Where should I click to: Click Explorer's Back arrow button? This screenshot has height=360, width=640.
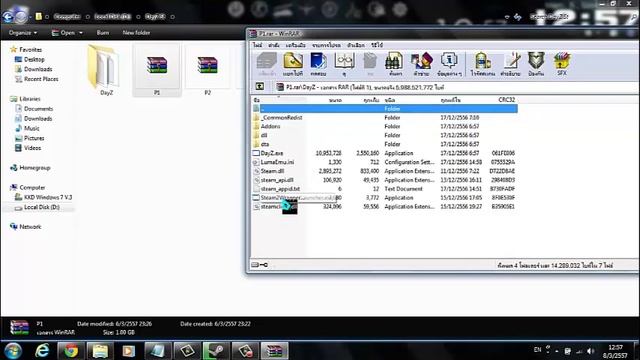pos(7,17)
